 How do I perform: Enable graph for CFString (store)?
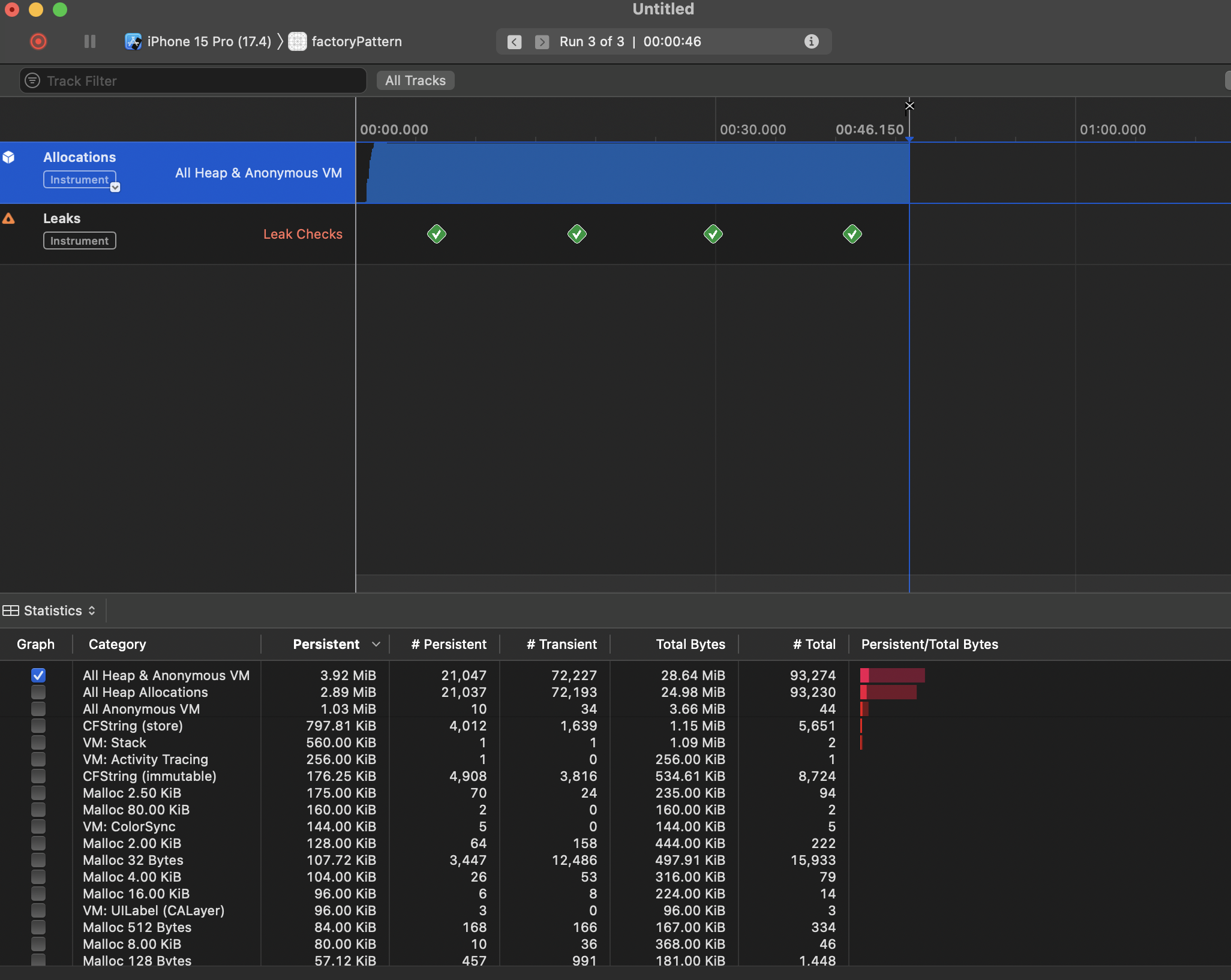point(38,726)
